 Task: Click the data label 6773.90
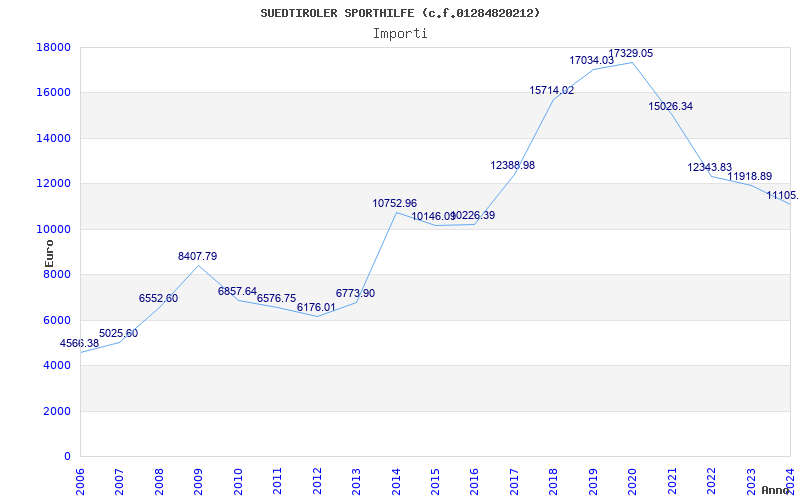pyautogui.click(x=355, y=293)
